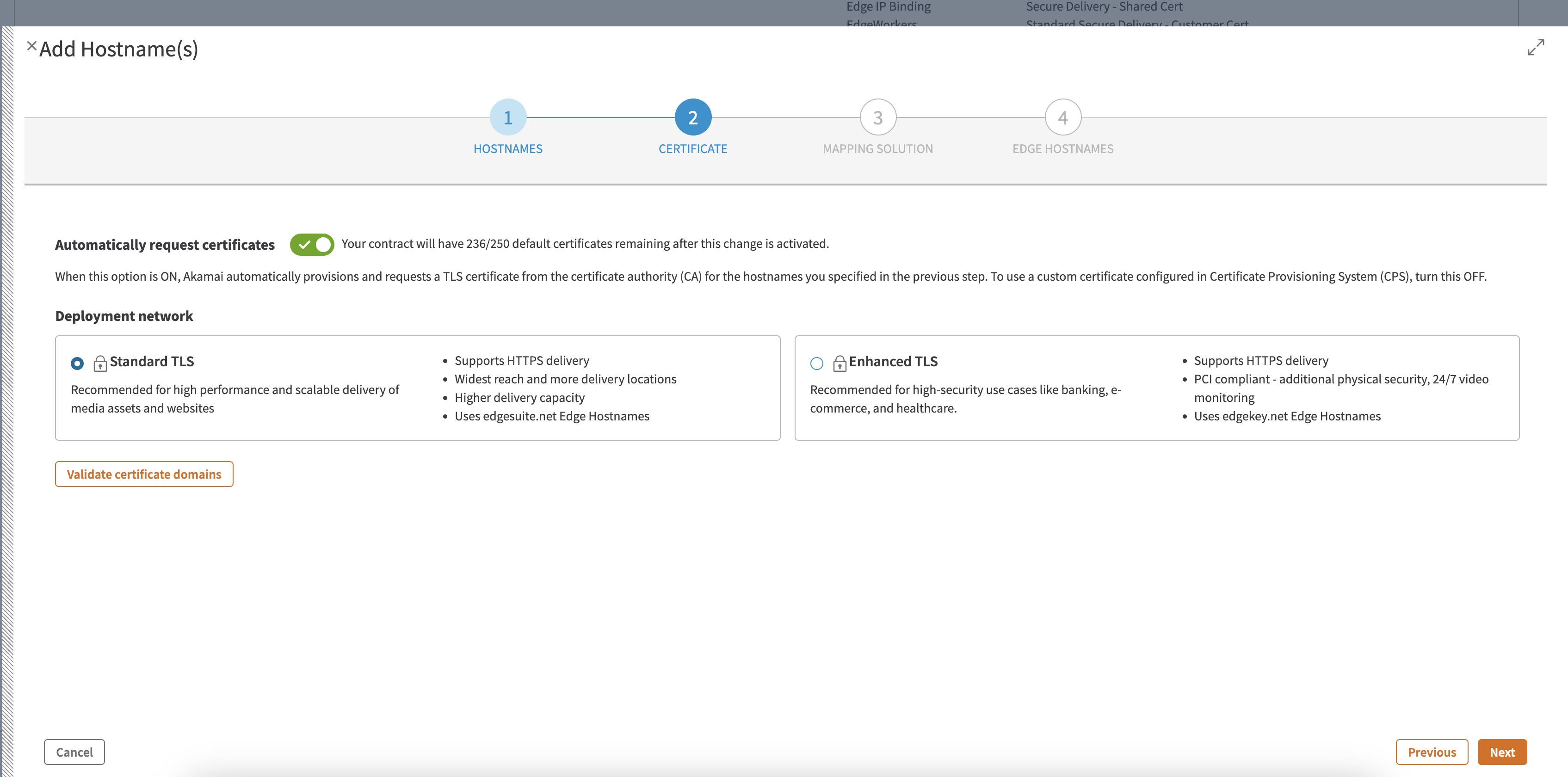Close the Add Hostname(s) dialog with X
The image size is (1568, 777).
pos(31,46)
